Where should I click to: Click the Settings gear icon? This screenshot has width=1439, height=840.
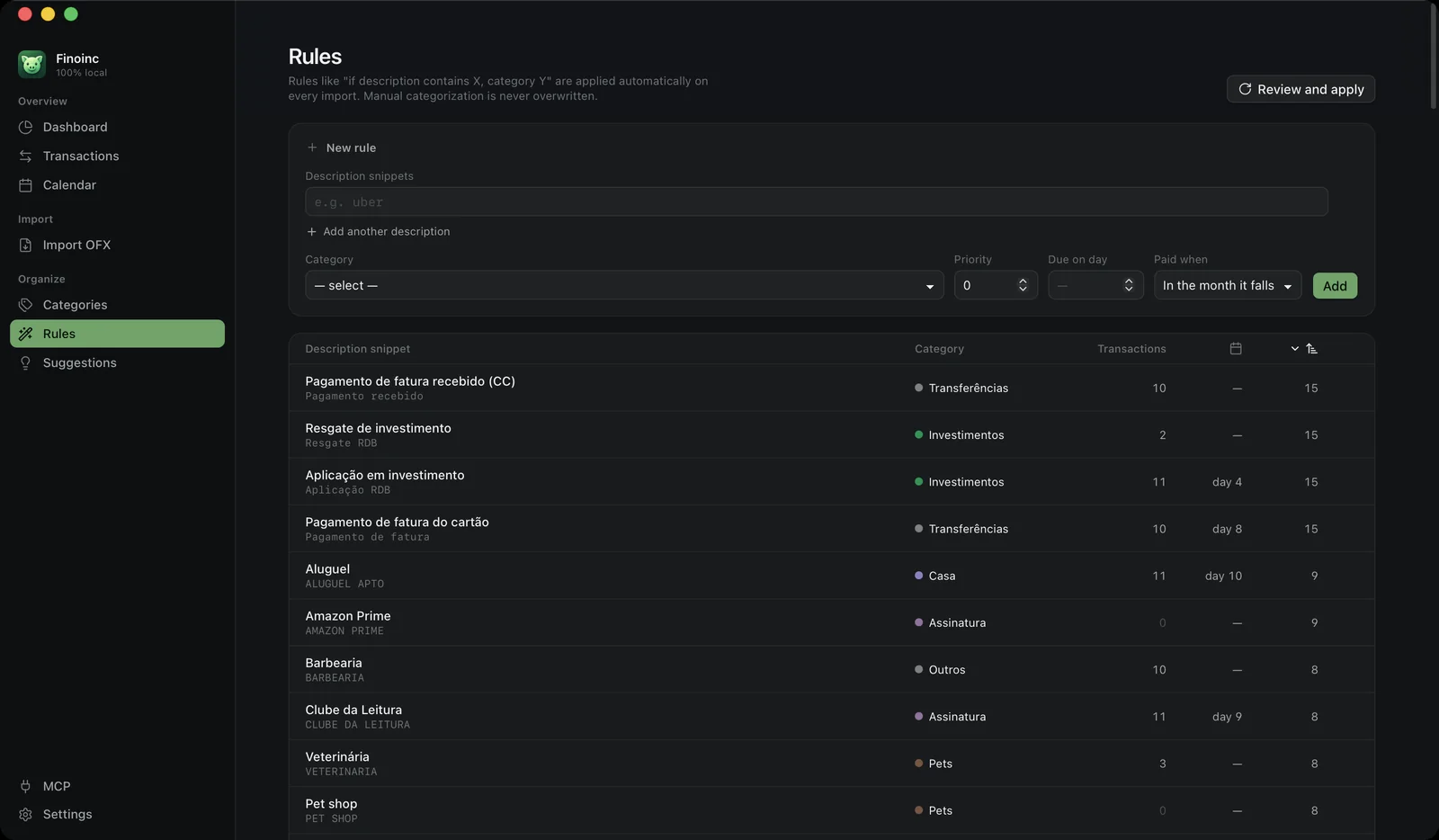[x=25, y=814]
